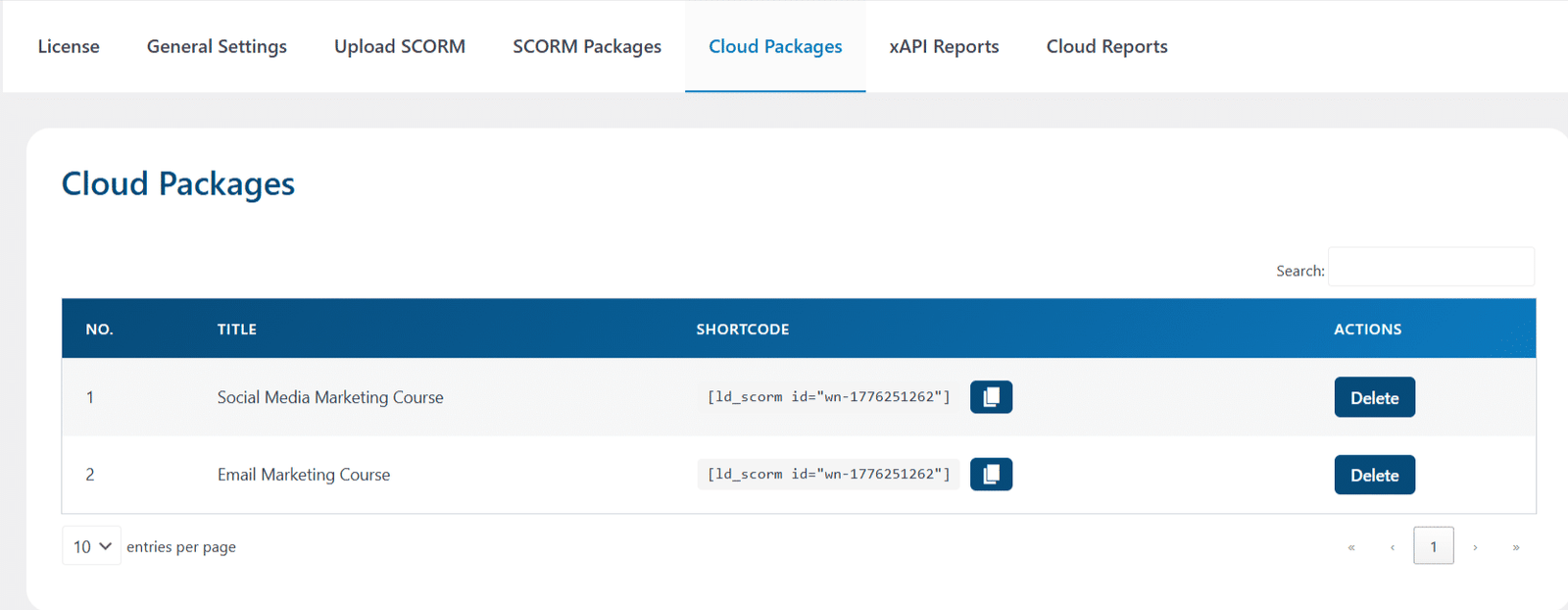The width and height of the screenshot is (1568, 610).
Task: Focus the Search input field
Action: (1431, 267)
